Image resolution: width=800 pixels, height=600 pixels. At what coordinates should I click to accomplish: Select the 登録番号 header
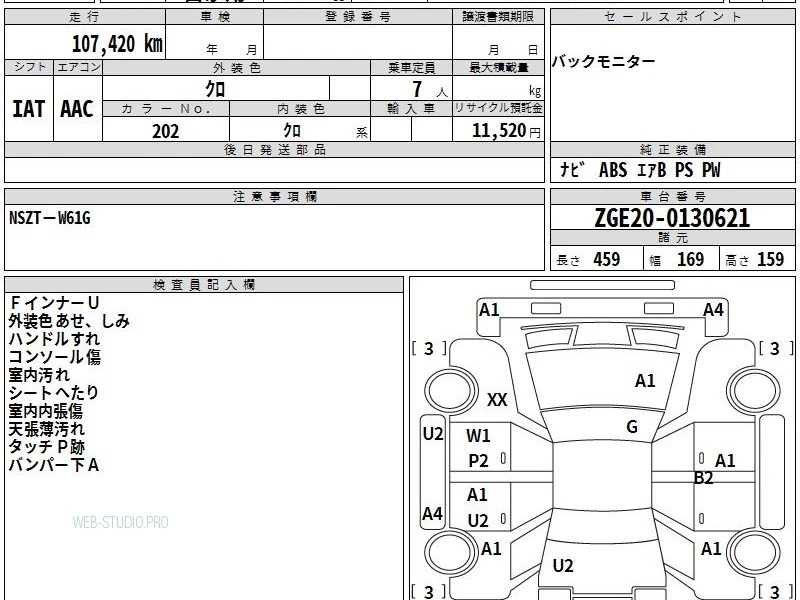pos(358,17)
